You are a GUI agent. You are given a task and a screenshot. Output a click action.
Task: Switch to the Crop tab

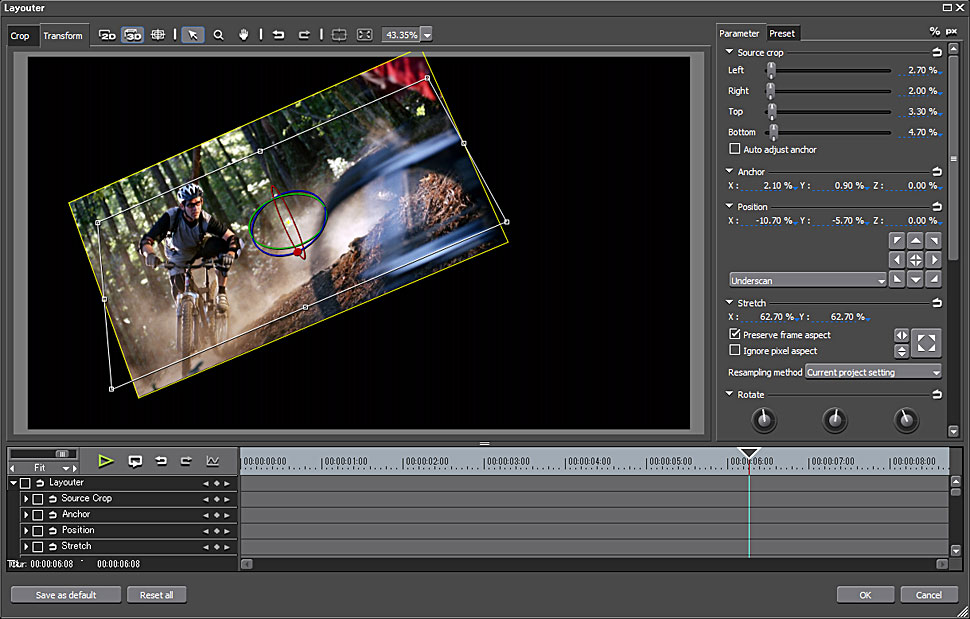(x=20, y=36)
